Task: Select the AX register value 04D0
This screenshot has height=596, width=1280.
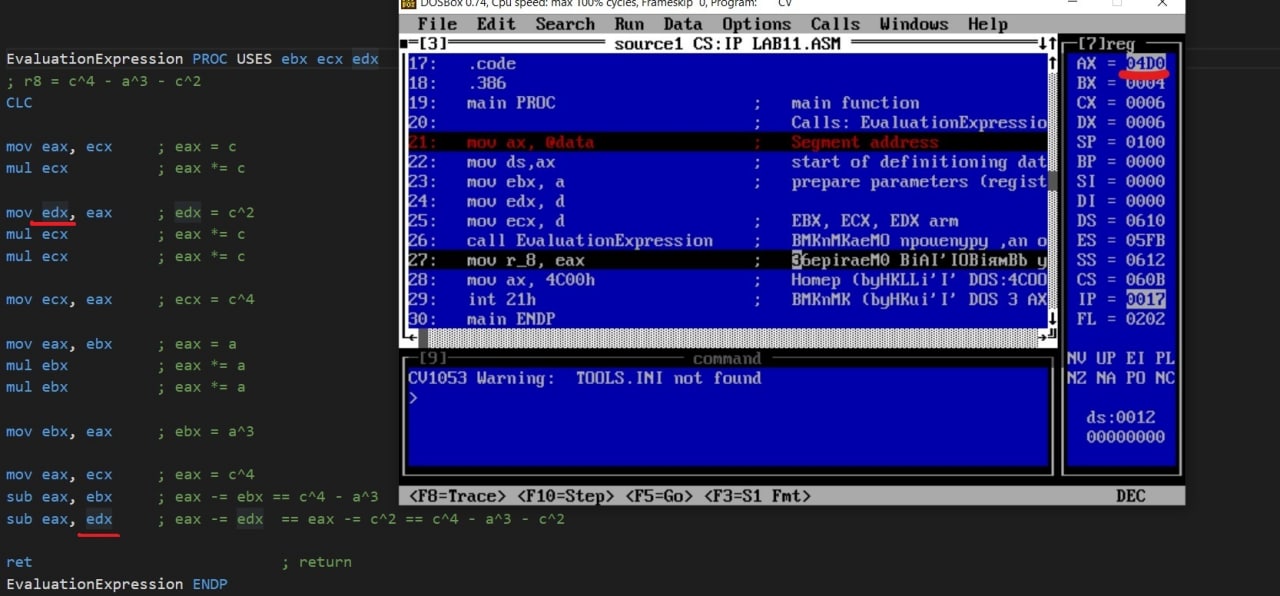Action: (1145, 63)
